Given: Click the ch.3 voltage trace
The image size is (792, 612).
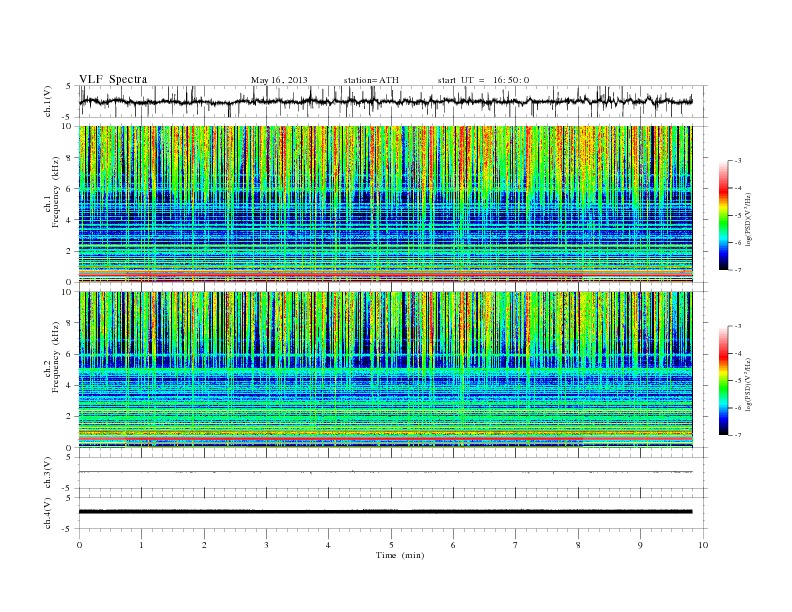Looking at the screenshot, I should 385,472.
